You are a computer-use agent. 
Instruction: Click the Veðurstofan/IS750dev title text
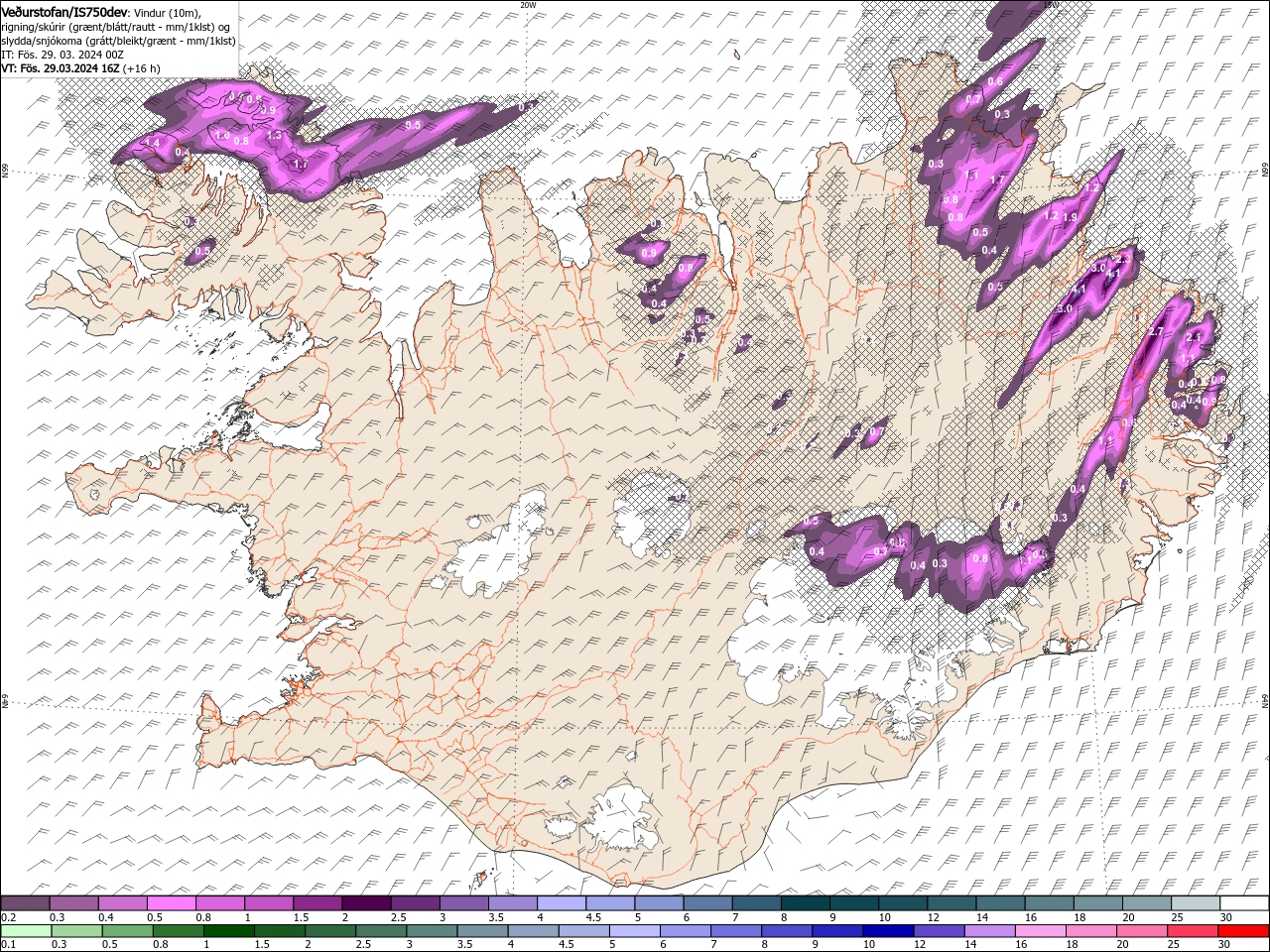64,11
